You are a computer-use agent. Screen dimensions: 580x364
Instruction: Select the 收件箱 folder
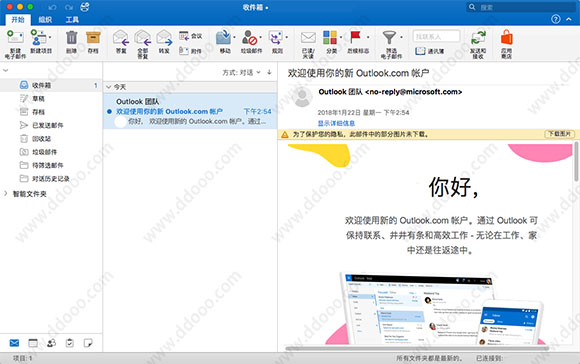[51, 85]
